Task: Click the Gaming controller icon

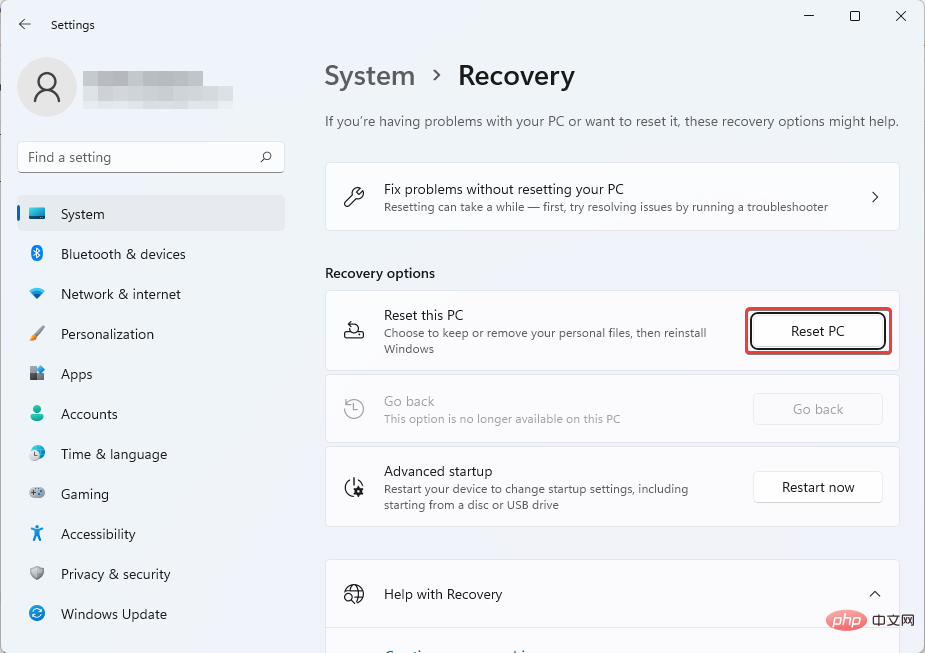Action: [x=37, y=493]
